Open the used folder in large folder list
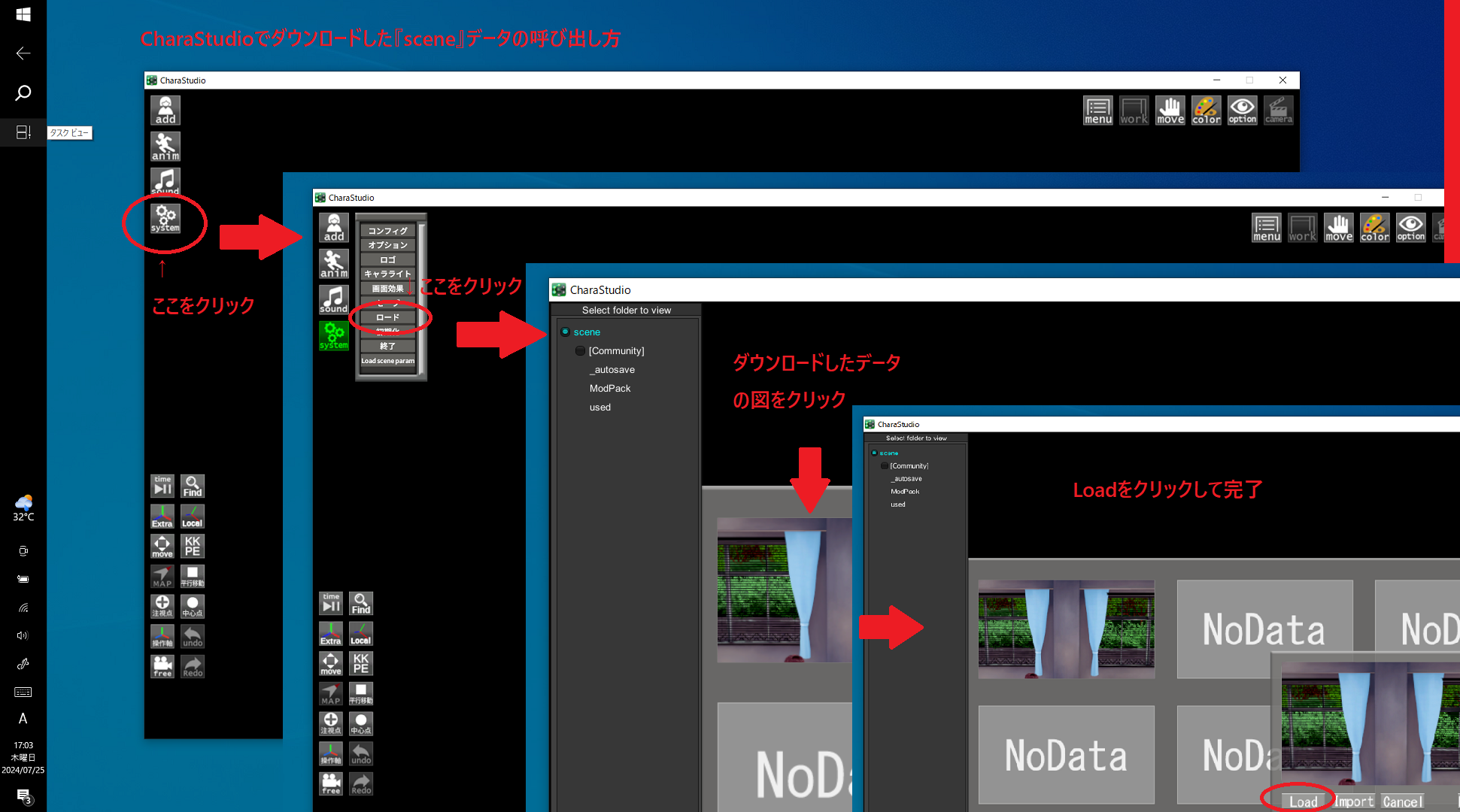The image size is (1460, 812). [x=600, y=407]
